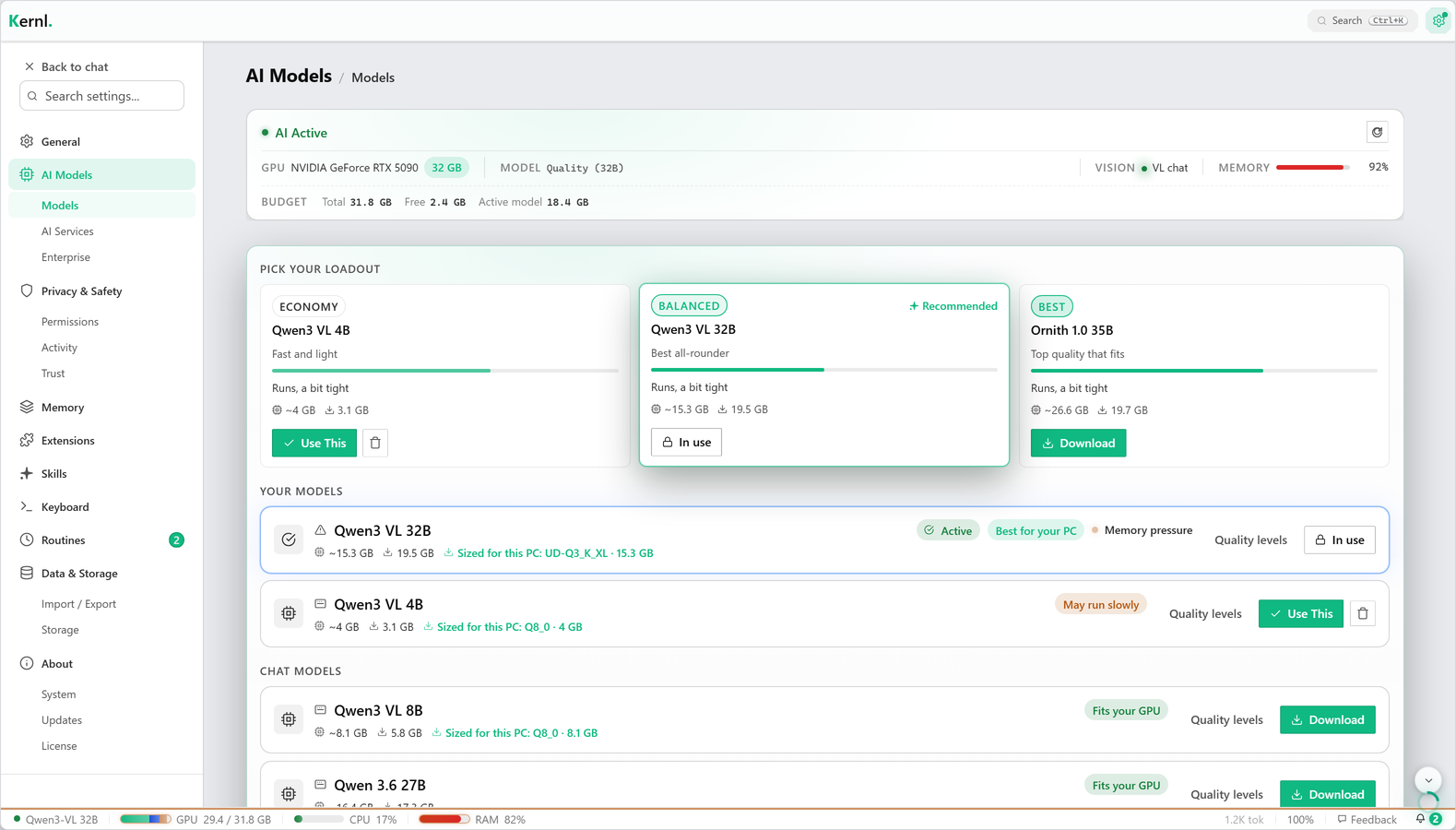Image resolution: width=1456 pixels, height=830 pixels.
Task: Click Use This on the Economy loadout card
Action: click(x=314, y=443)
